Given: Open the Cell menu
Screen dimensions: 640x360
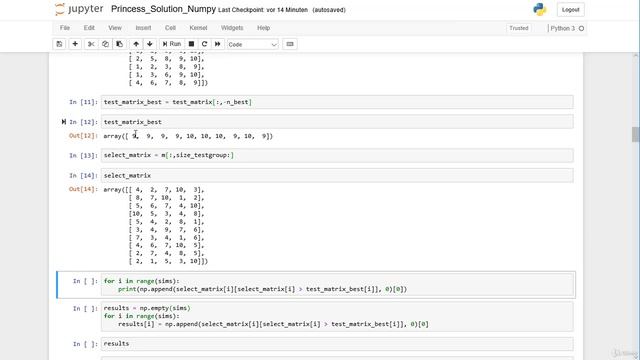Looking at the screenshot, I should pyautogui.click(x=170, y=28).
